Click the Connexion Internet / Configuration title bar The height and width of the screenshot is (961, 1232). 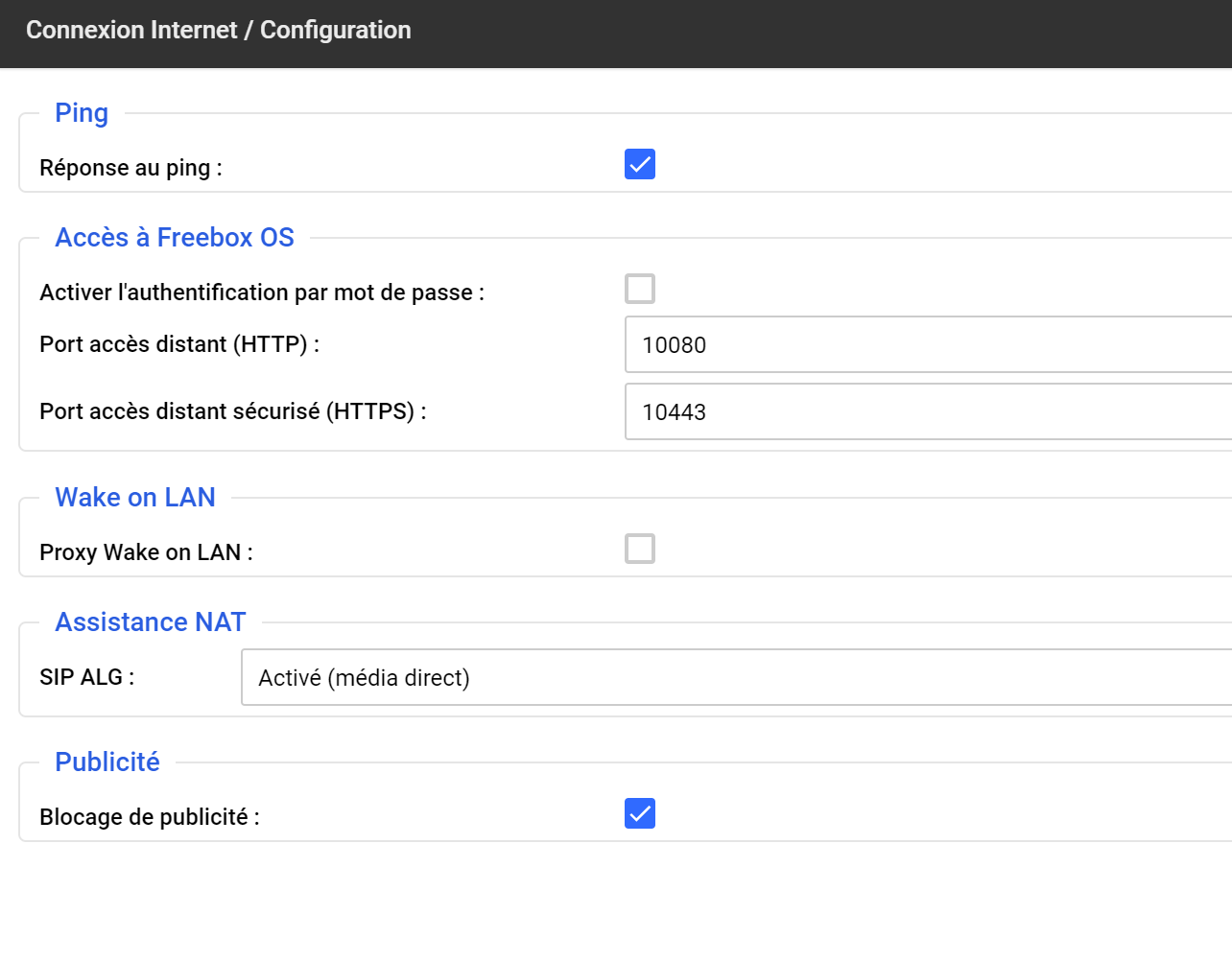pyautogui.click(x=219, y=31)
